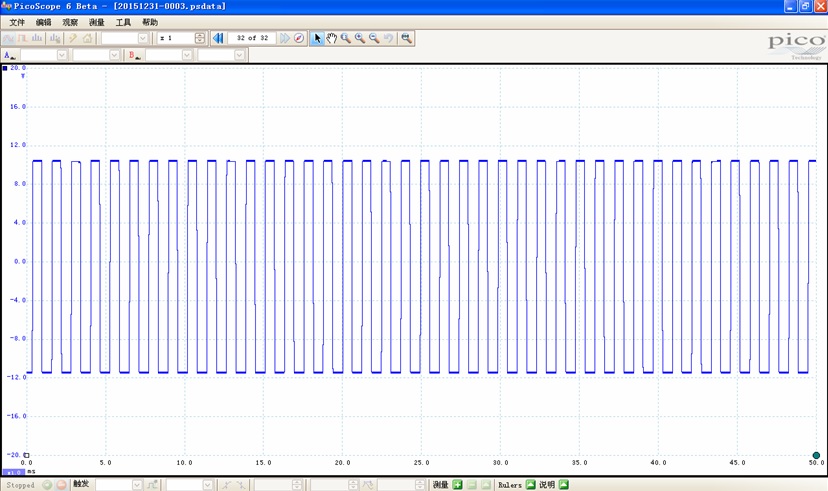Open channel A options button

click(x=10, y=55)
